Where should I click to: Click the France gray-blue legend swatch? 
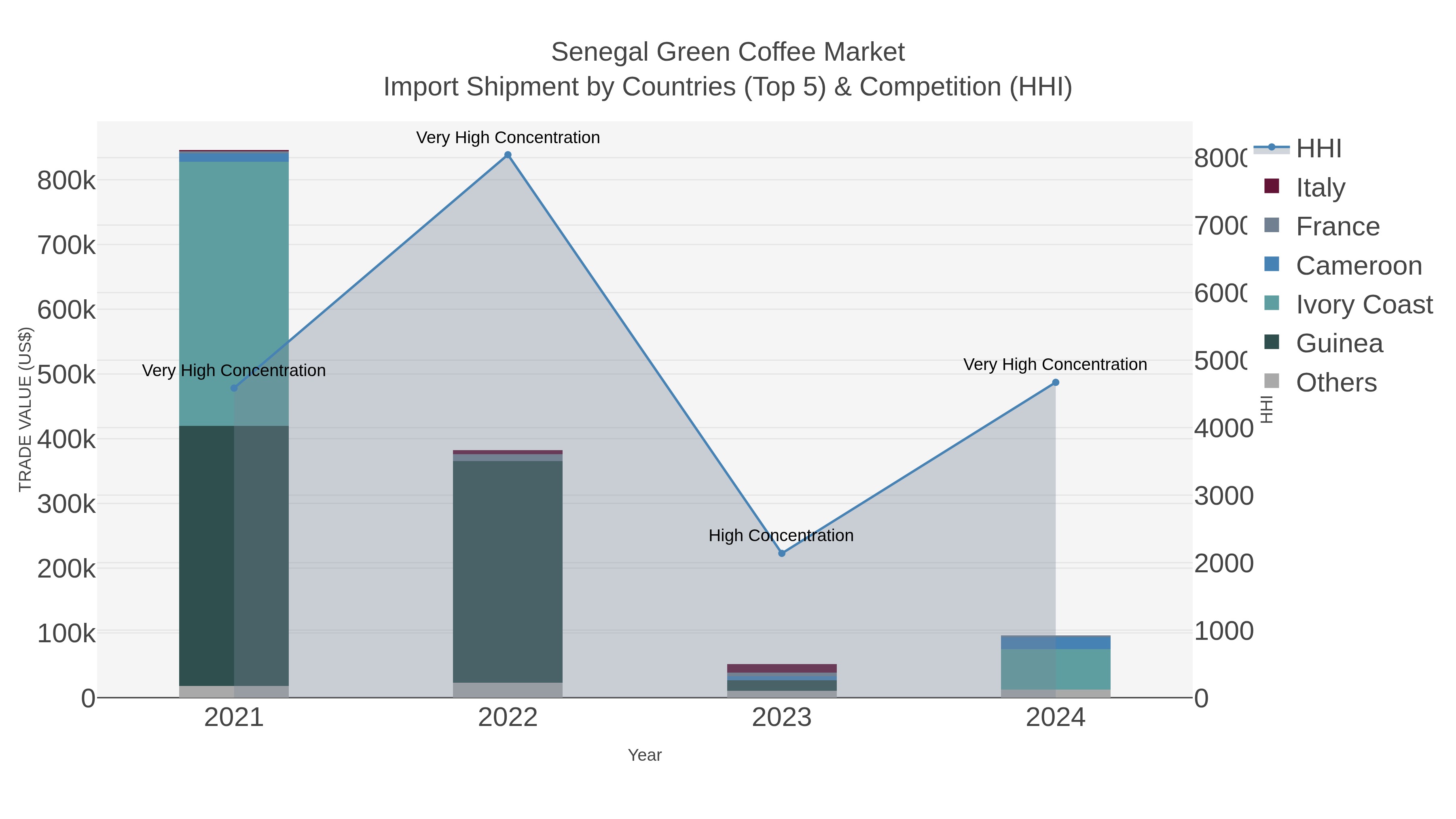tap(1272, 224)
